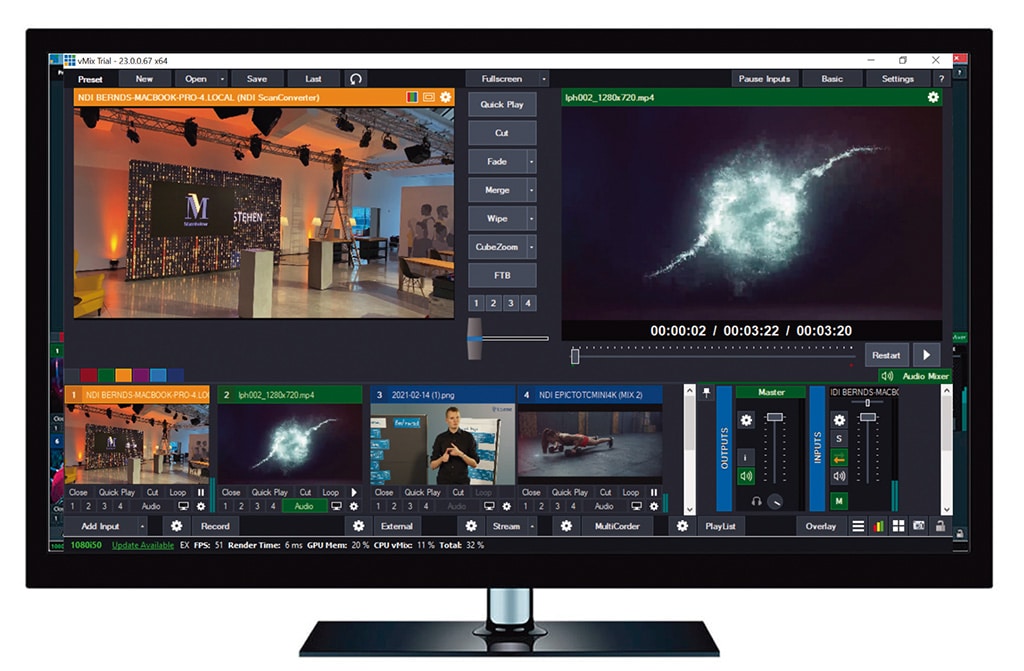Open Master audio settings gear
The width and height of the screenshot is (1024, 671).
pyautogui.click(x=746, y=421)
